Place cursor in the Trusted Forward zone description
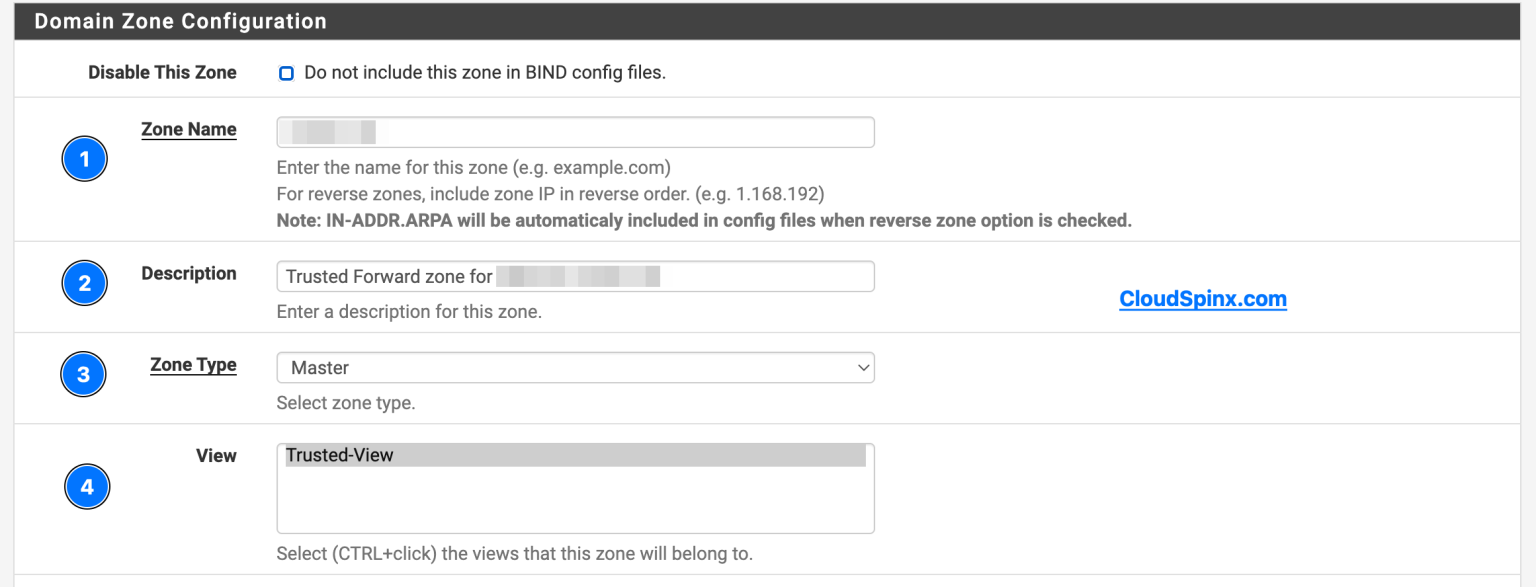This screenshot has height=587, width=1536. coord(575,275)
